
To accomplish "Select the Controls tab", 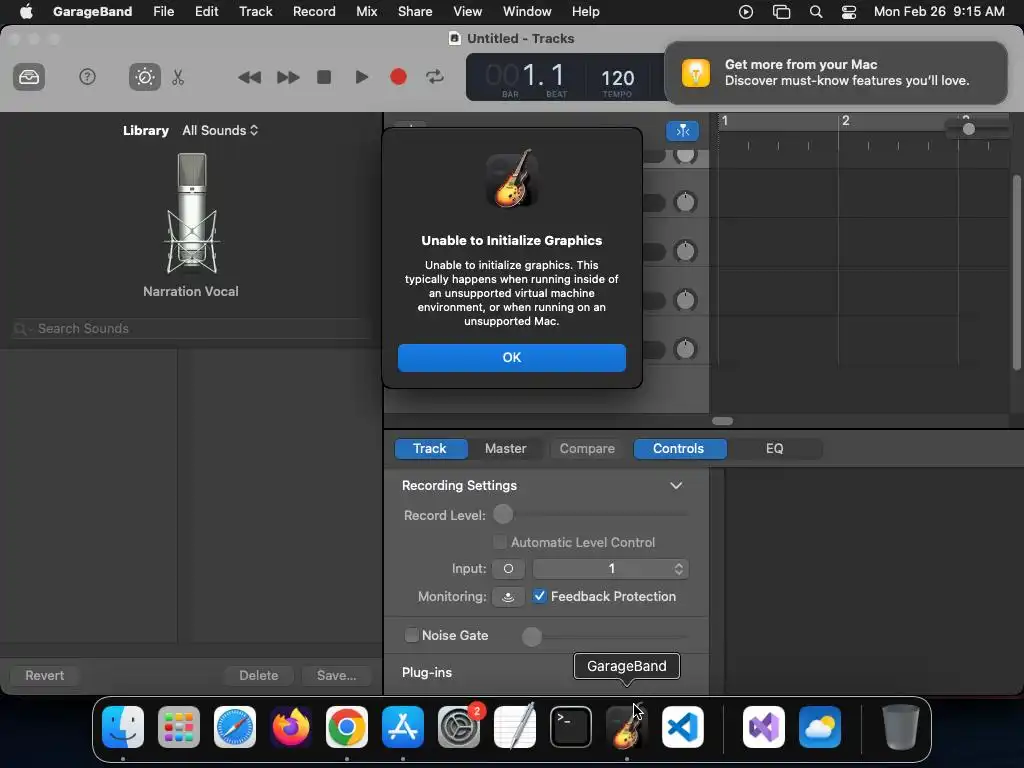I will (x=679, y=449).
